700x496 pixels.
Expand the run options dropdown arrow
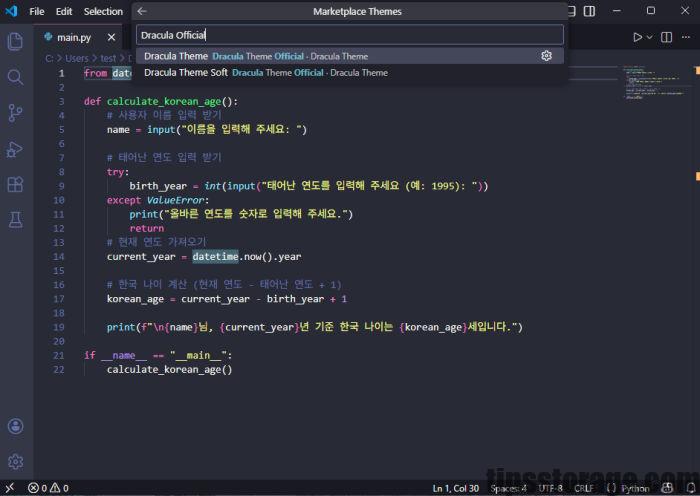pos(650,37)
